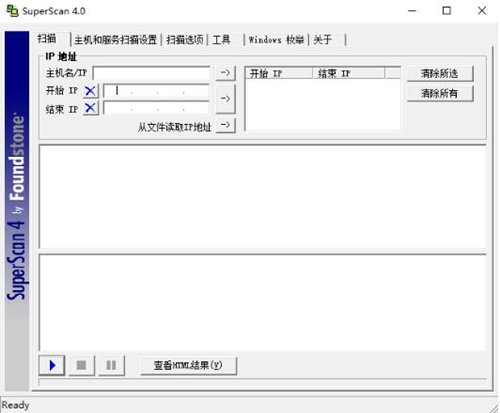This screenshot has width=500, height=413.
Task: Clear the 开始 IP field with its X icon
Action: point(90,91)
